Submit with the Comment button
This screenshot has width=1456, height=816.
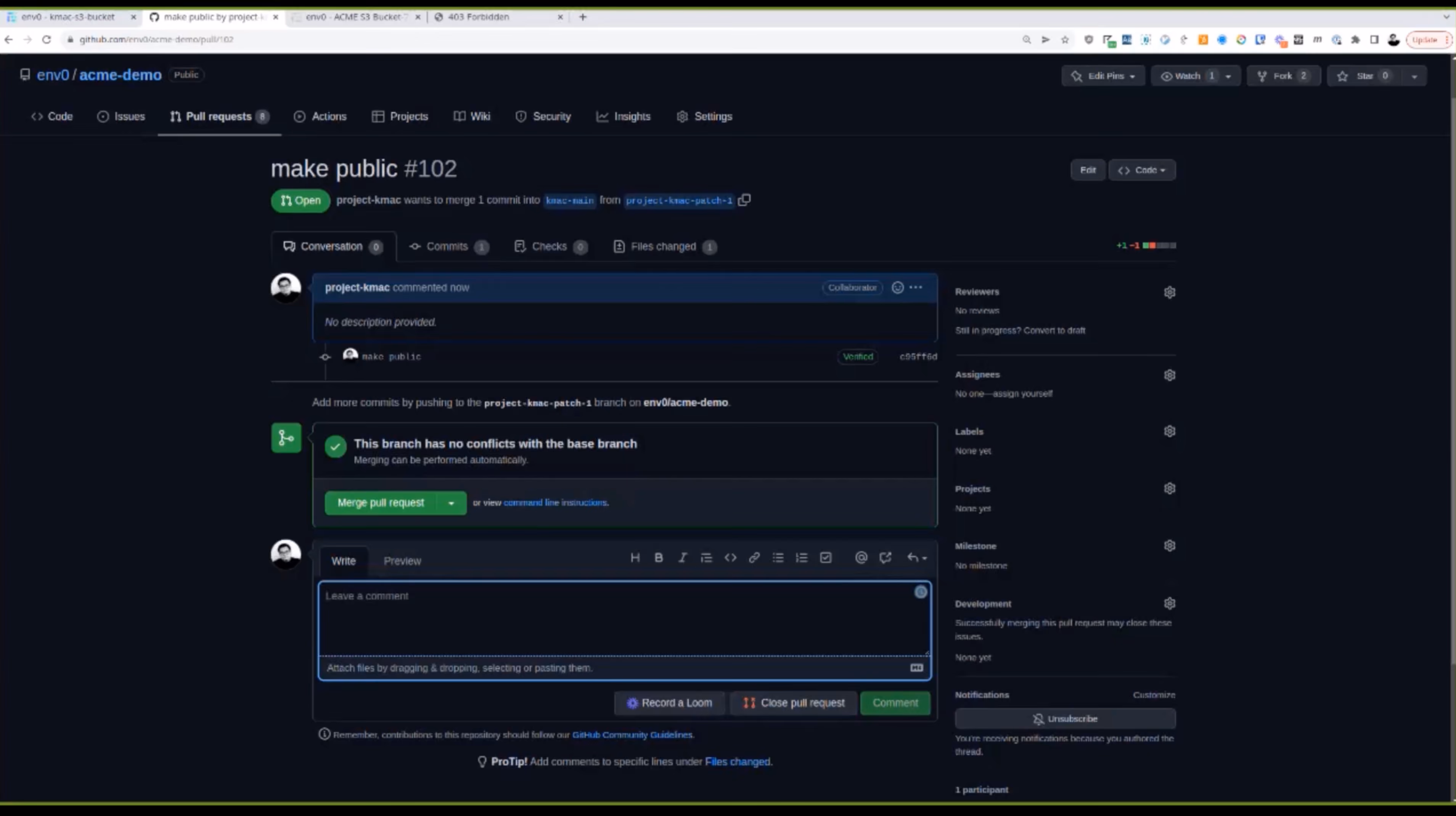pyautogui.click(x=895, y=703)
